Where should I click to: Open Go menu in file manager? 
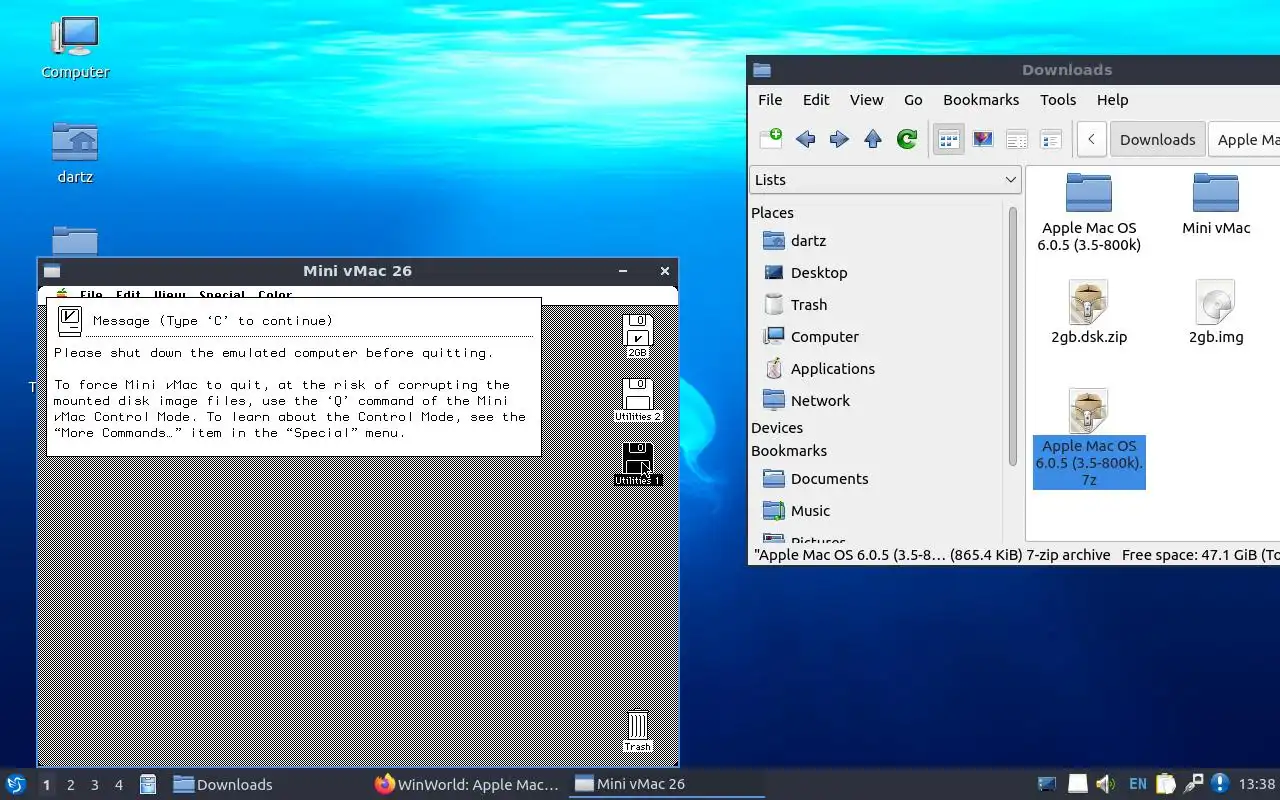tap(913, 99)
